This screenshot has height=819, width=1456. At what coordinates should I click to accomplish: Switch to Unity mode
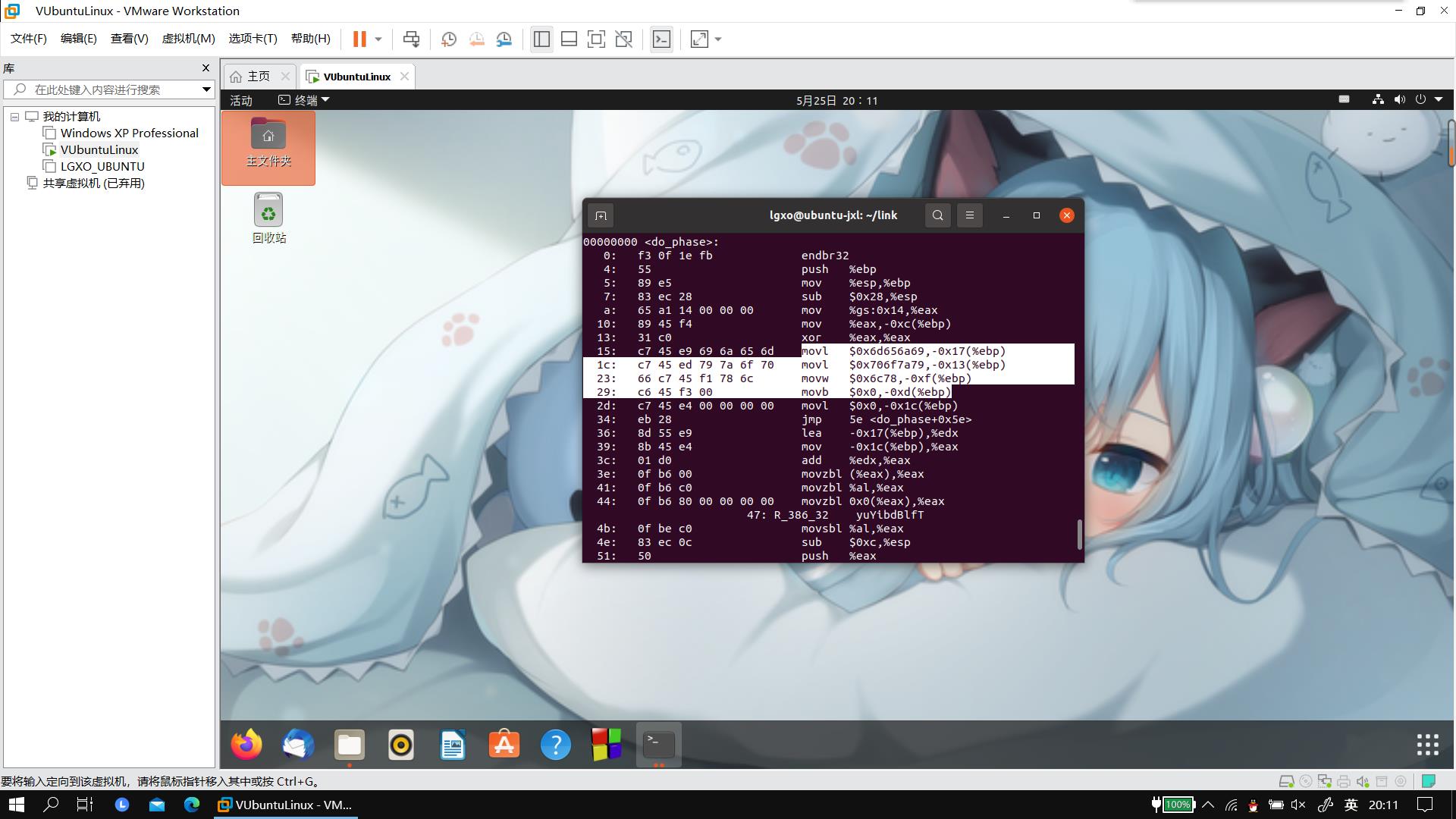click(x=623, y=39)
